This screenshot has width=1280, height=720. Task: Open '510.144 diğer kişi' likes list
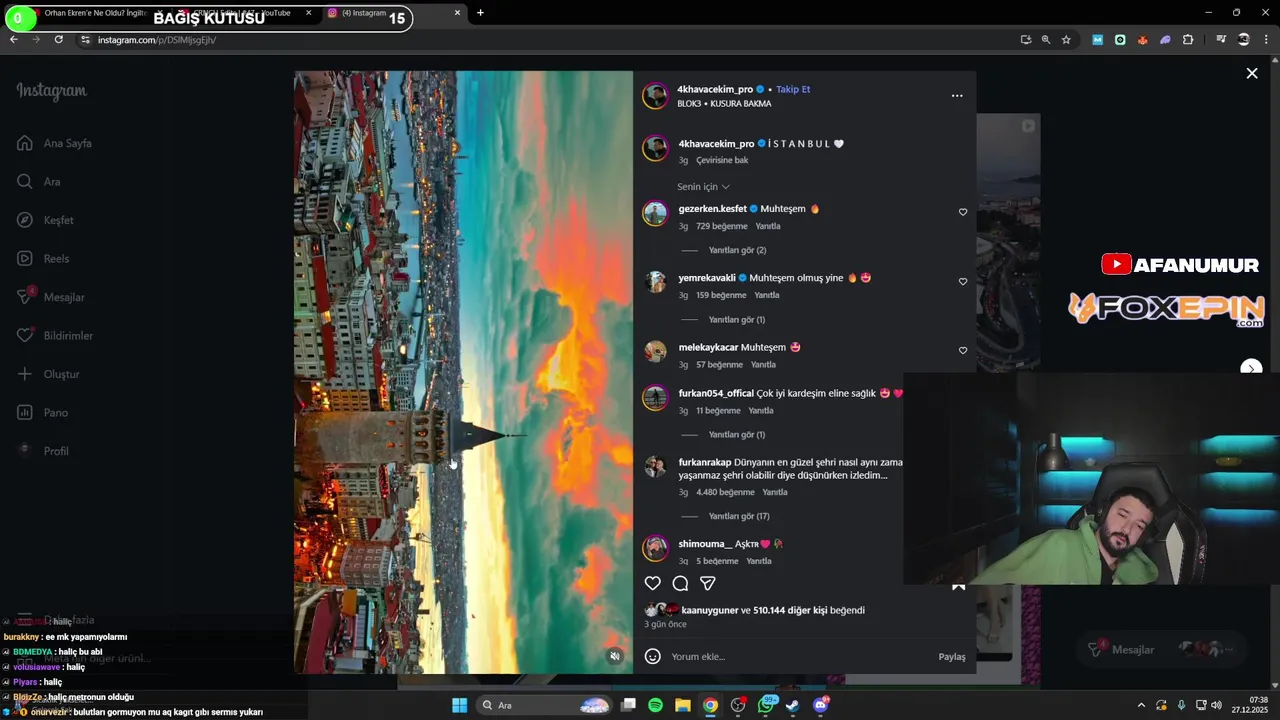point(790,610)
